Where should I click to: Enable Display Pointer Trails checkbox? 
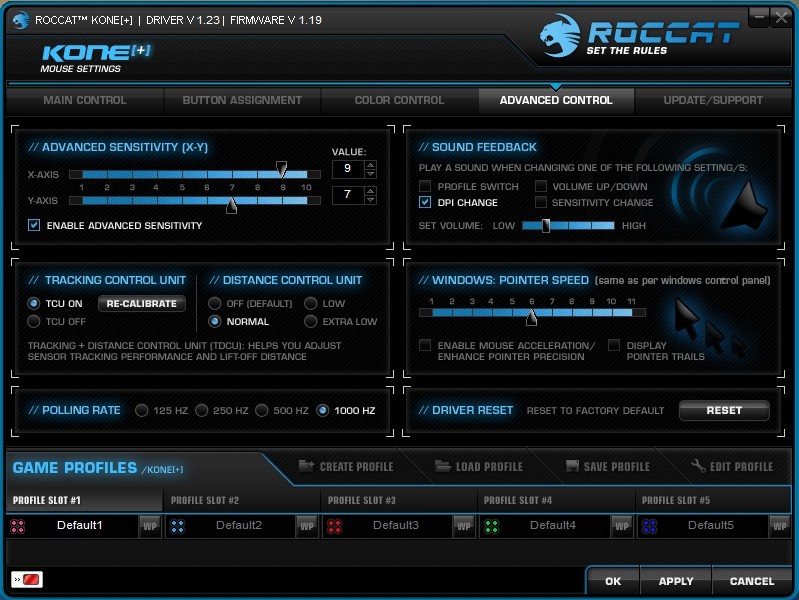pos(614,345)
